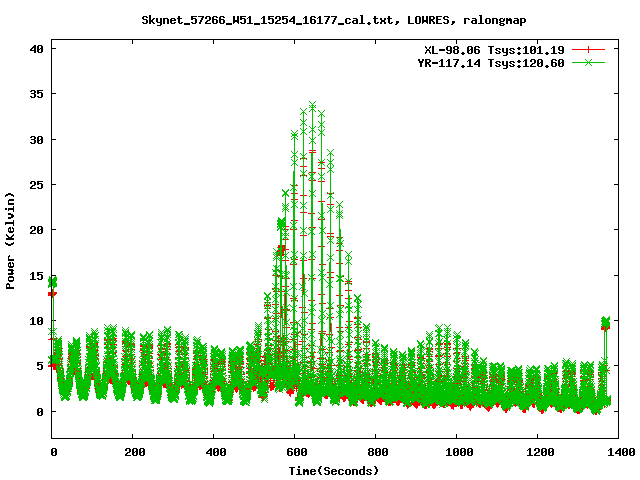Click x-axis tick label 1000

click(x=459, y=452)
